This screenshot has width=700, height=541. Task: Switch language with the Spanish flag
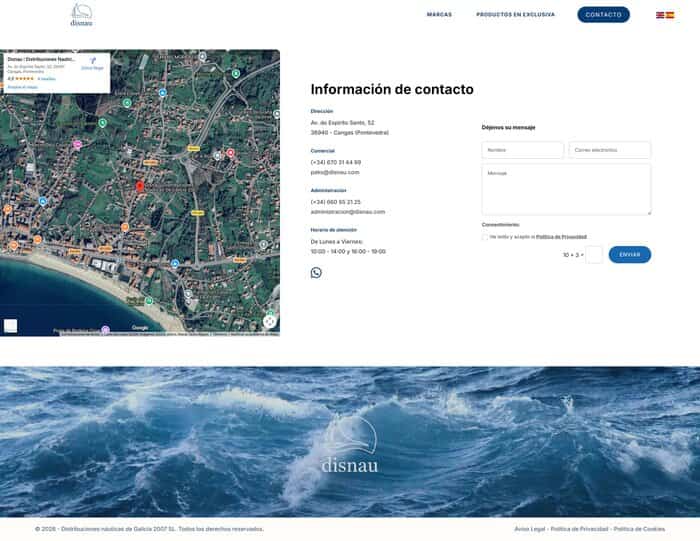[x=670, y=15]
